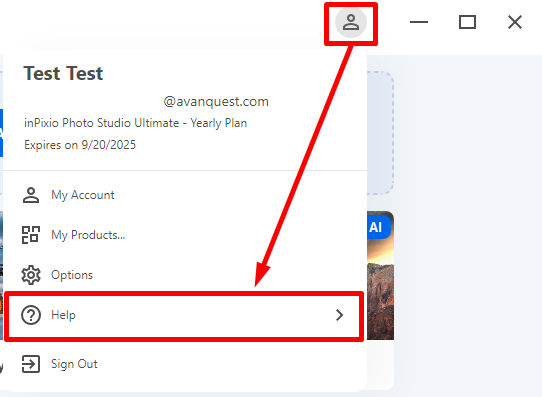
Task: Click the user profile avatar icon
Action: (x=351, y=22)
